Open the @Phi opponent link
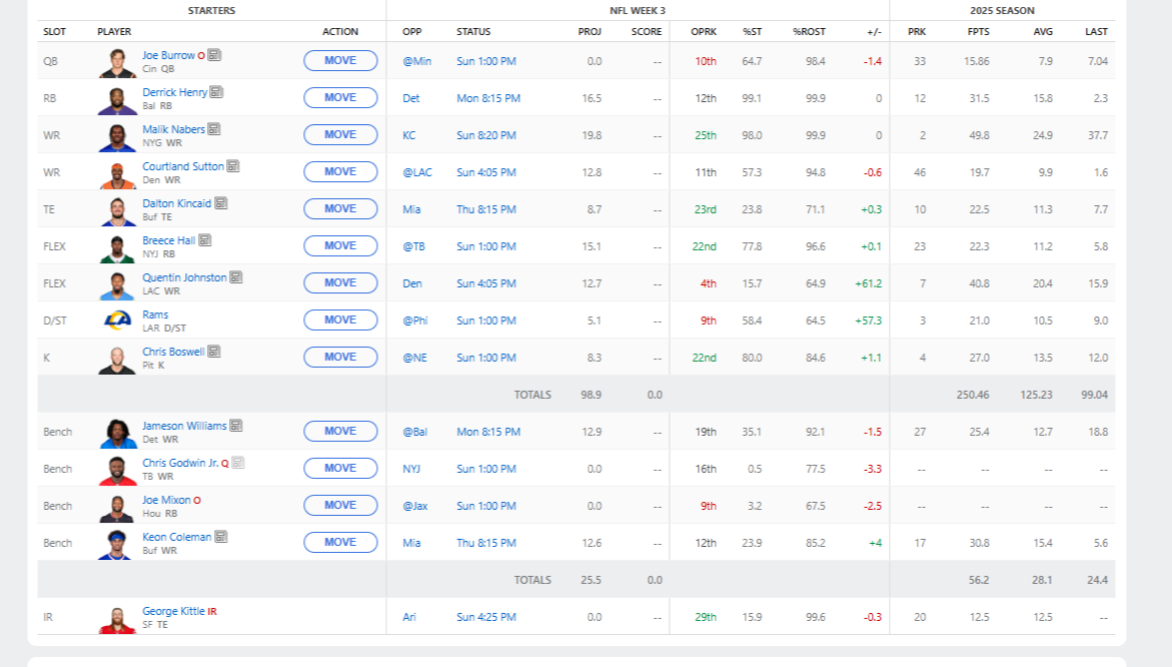Screen dimensions: 1172x667 pos(415,320)
